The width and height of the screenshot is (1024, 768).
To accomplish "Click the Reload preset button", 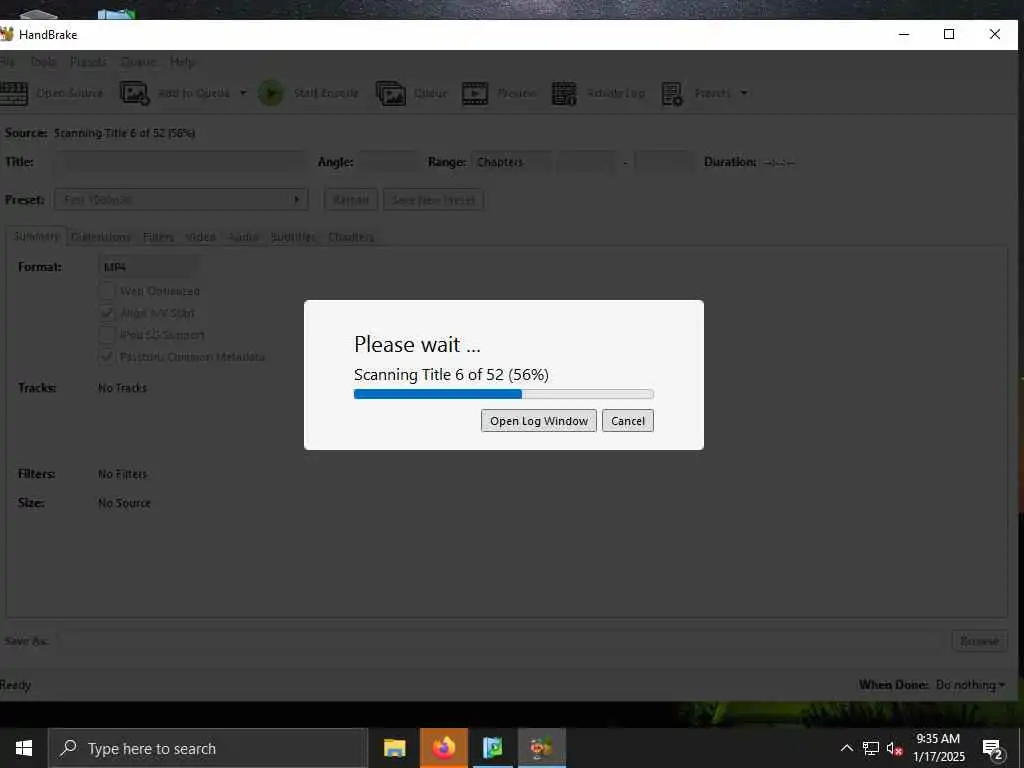I will [x=351, y=200].
